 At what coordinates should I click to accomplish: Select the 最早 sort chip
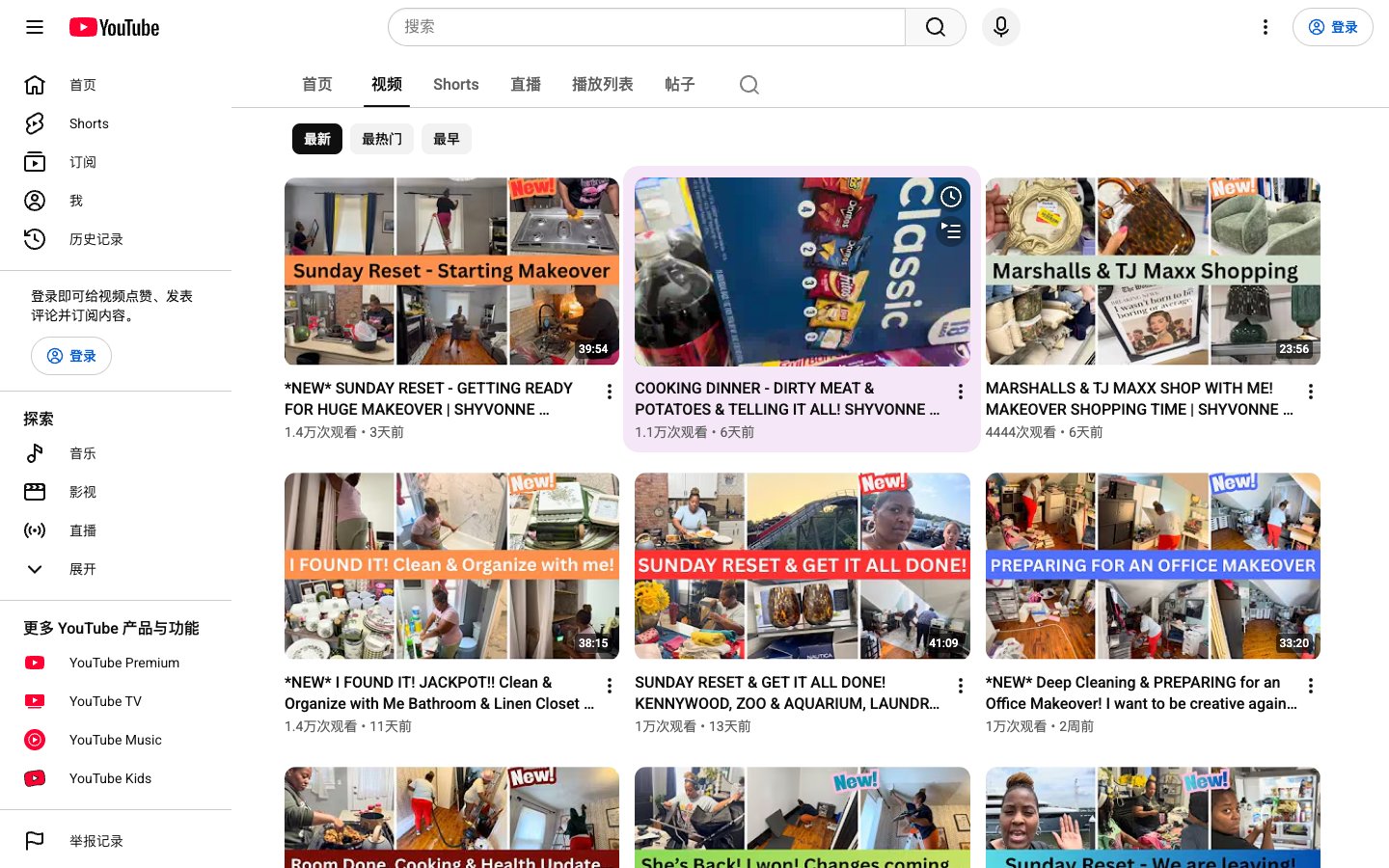click(447, 139)
